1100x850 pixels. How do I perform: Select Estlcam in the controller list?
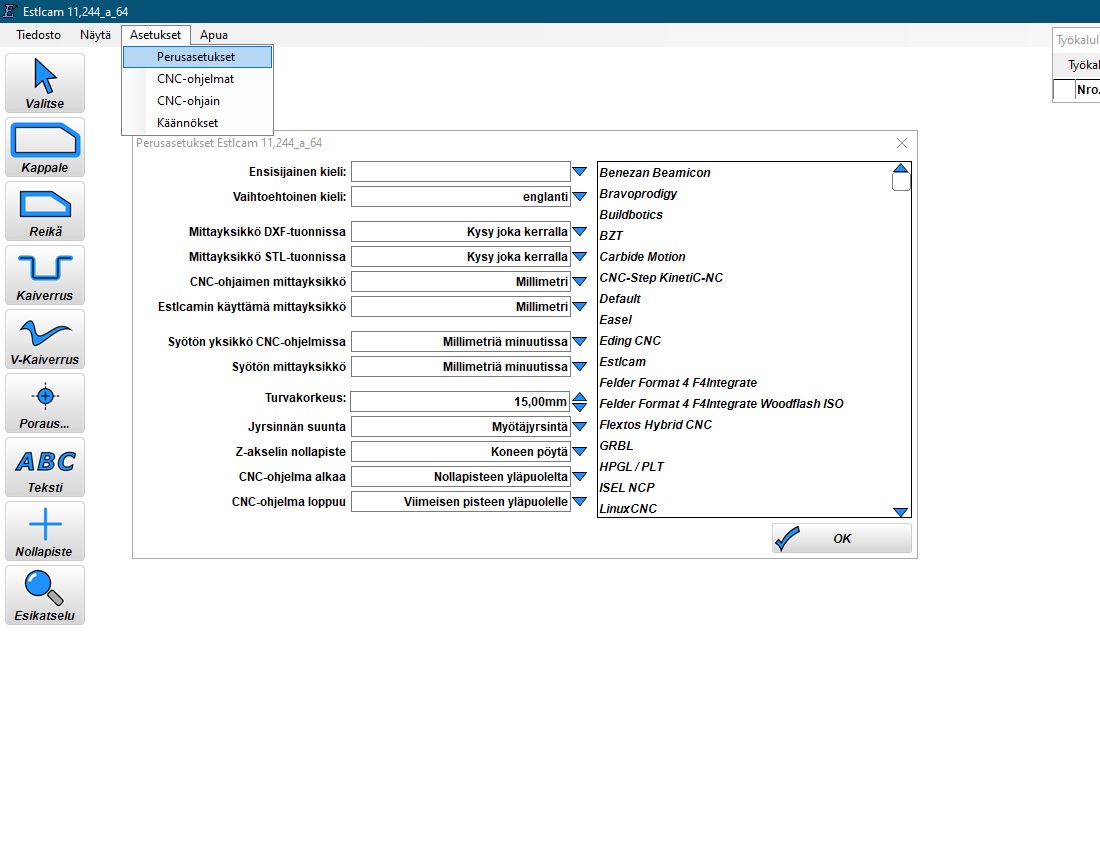click(x=622, y=362)
